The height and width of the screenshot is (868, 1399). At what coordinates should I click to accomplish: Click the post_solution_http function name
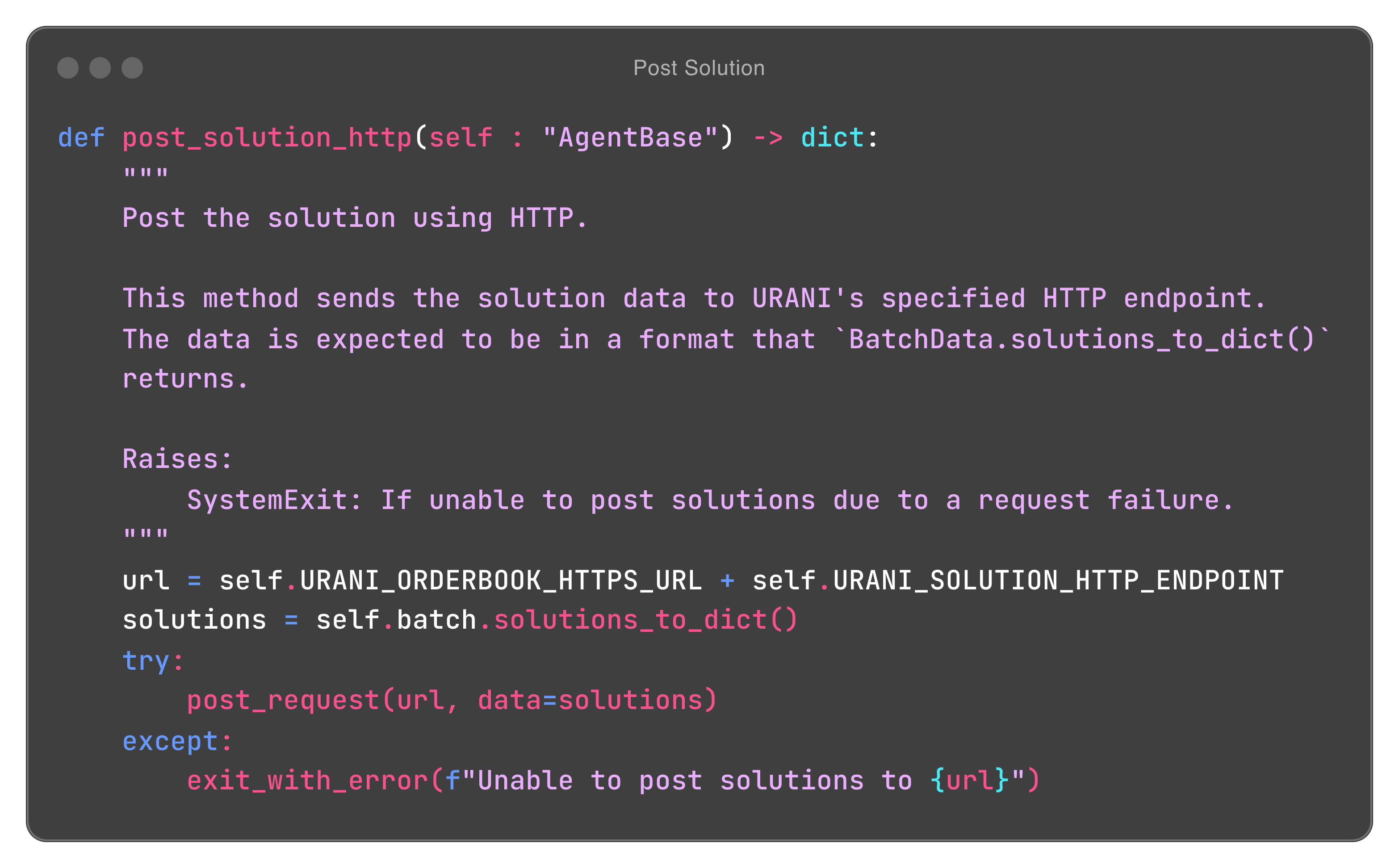click(x=267, y=138)
